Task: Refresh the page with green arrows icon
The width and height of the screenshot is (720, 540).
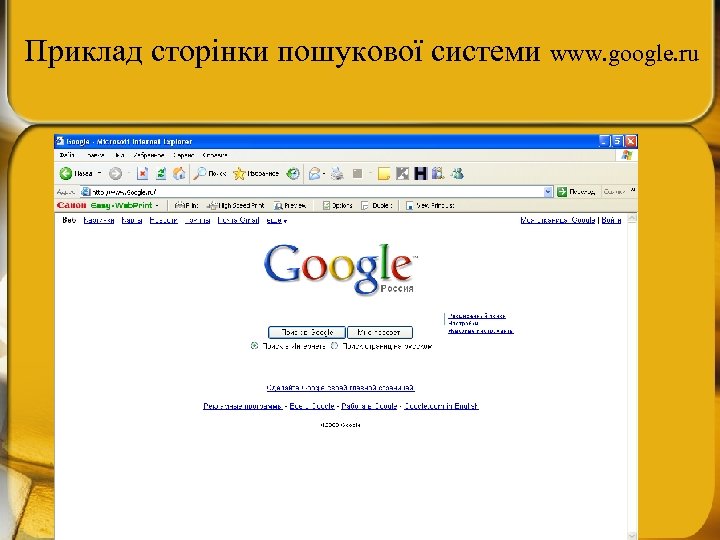Action: [161, 174]
